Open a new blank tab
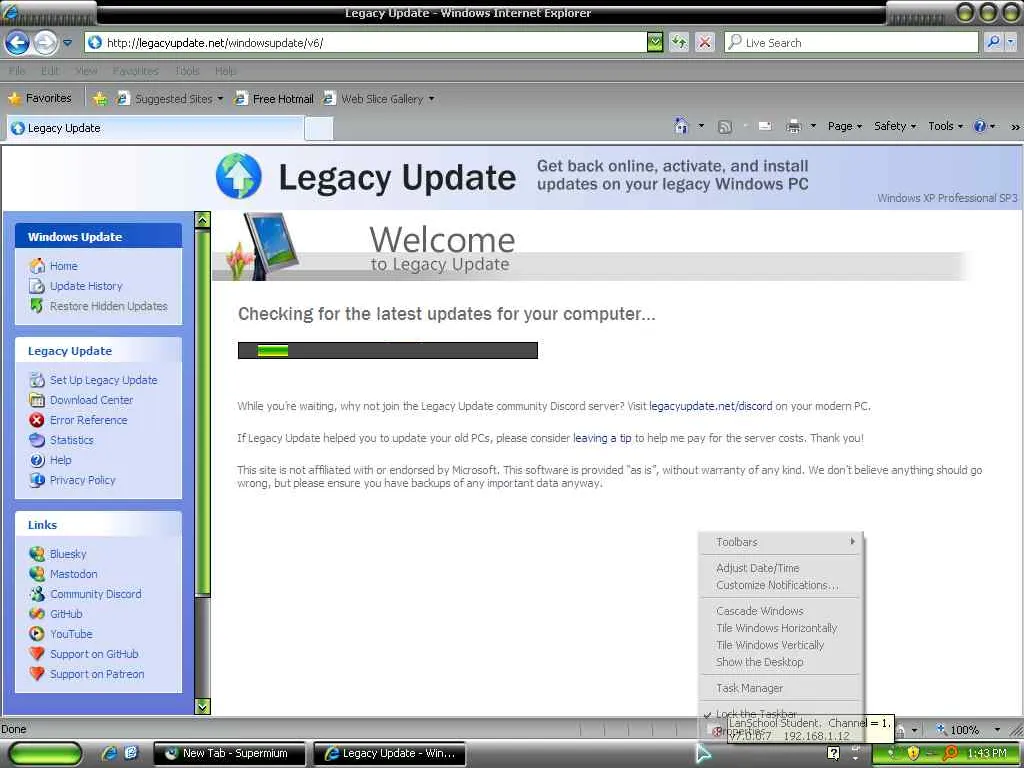This screenshot has width=1024, height=768. click(319, 129)
